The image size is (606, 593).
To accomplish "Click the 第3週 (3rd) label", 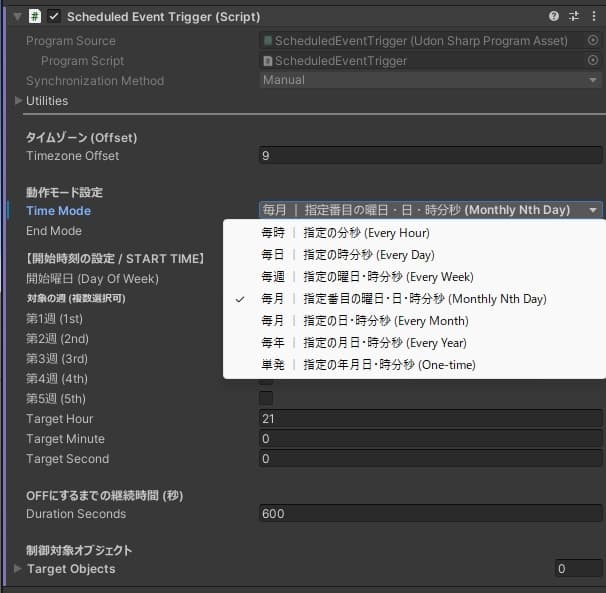I will (x=57, y=359).
